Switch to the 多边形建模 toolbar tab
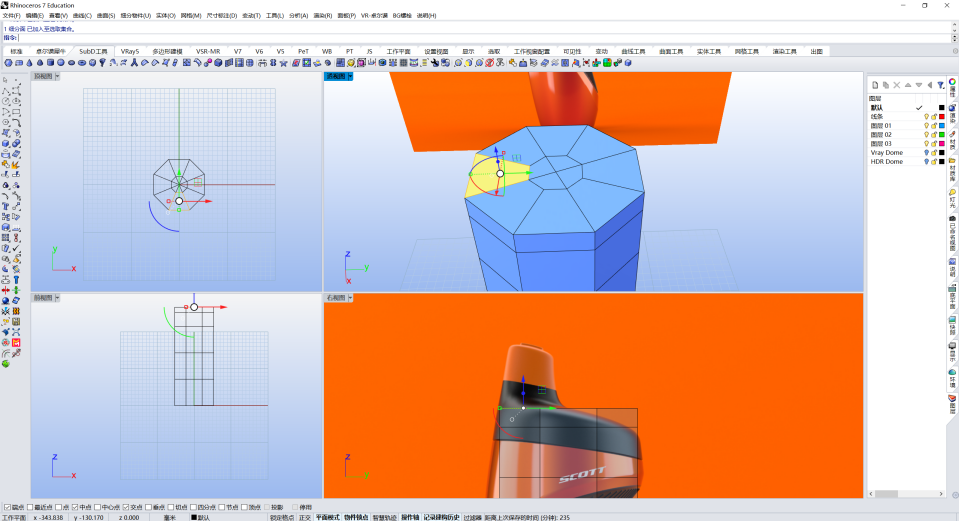 click(168, 51)
